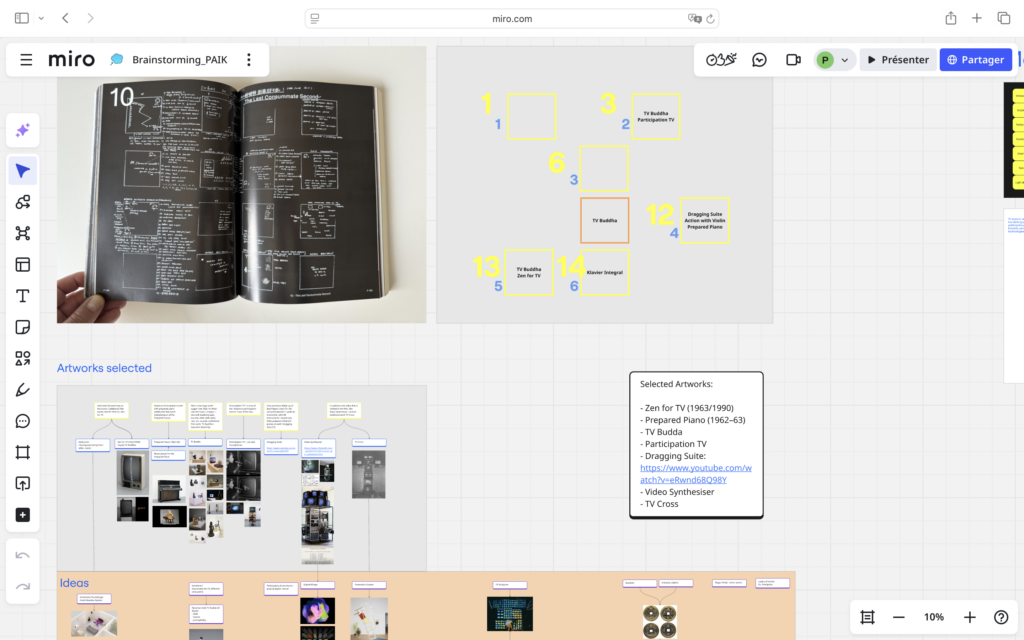This screenshot has height=640, width=1024.
Task: Click the Upload tool icon
Action: pyautogui.click(x=23, y=483)
